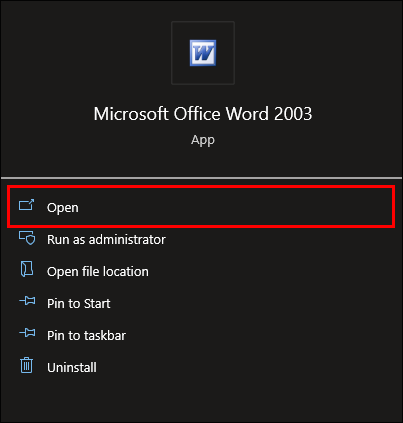Click the shield icon for Run as administrator
Screen dimensions: 403x423
[27, 238]
